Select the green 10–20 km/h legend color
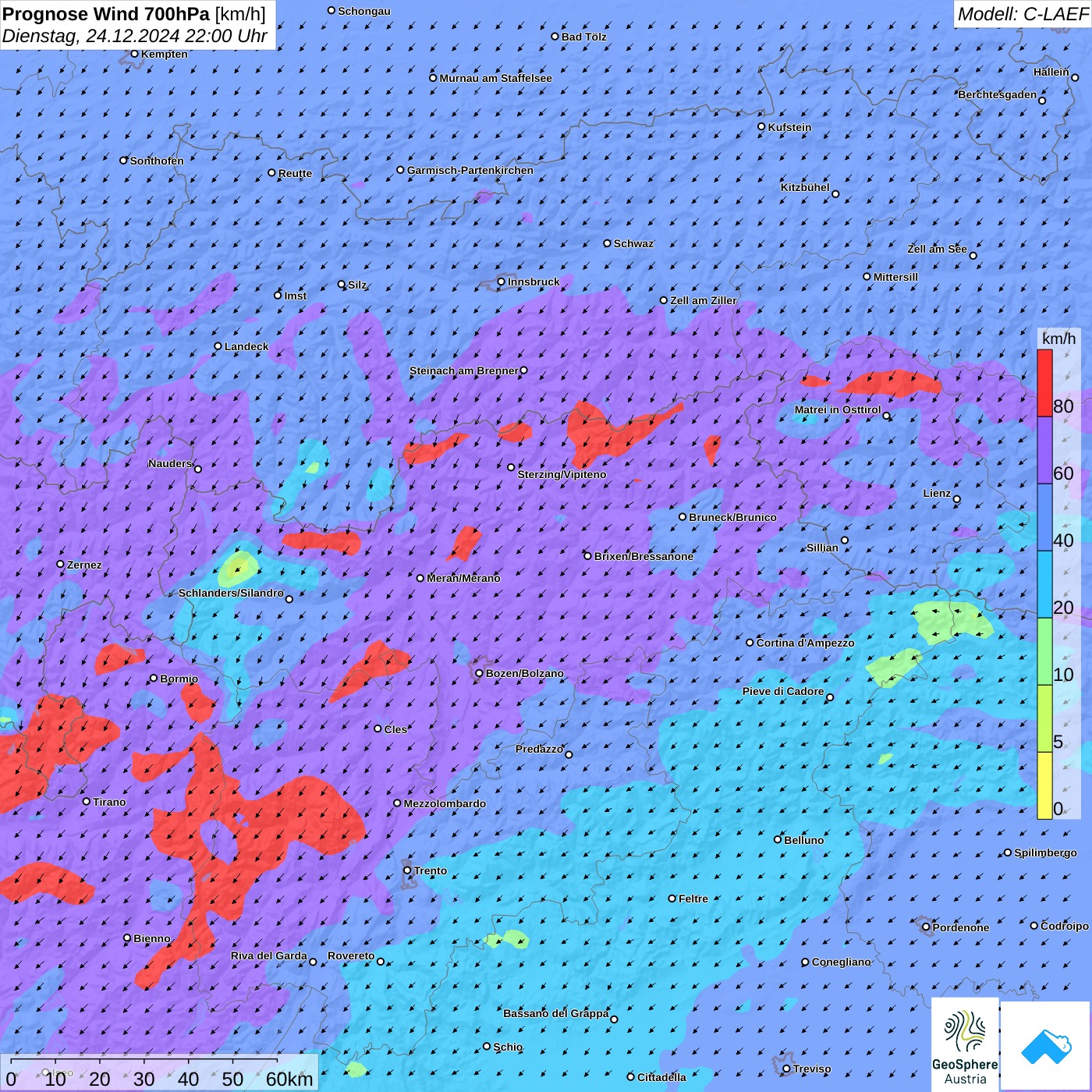1092x1092 pixels. pos(1044,652)
